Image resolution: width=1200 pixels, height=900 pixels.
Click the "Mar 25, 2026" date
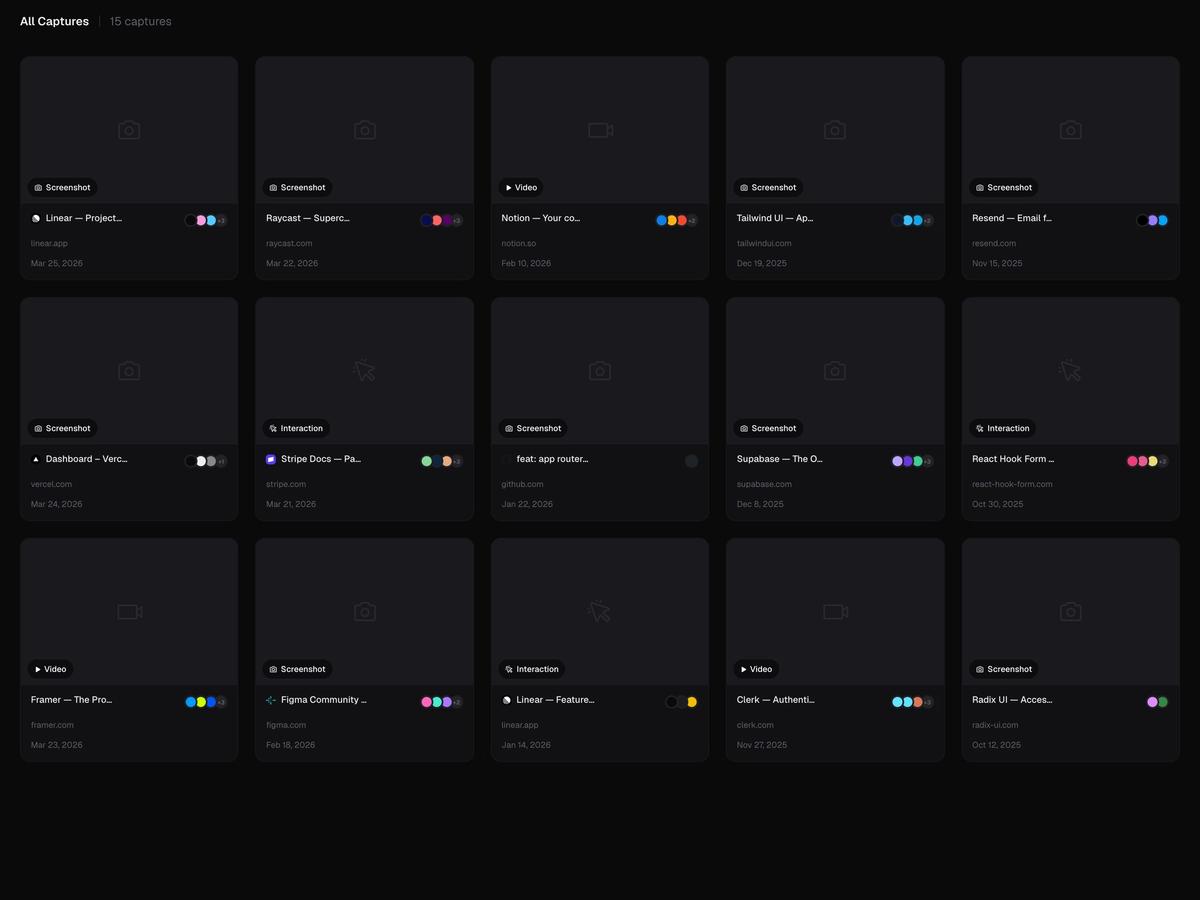click(57, 263)
